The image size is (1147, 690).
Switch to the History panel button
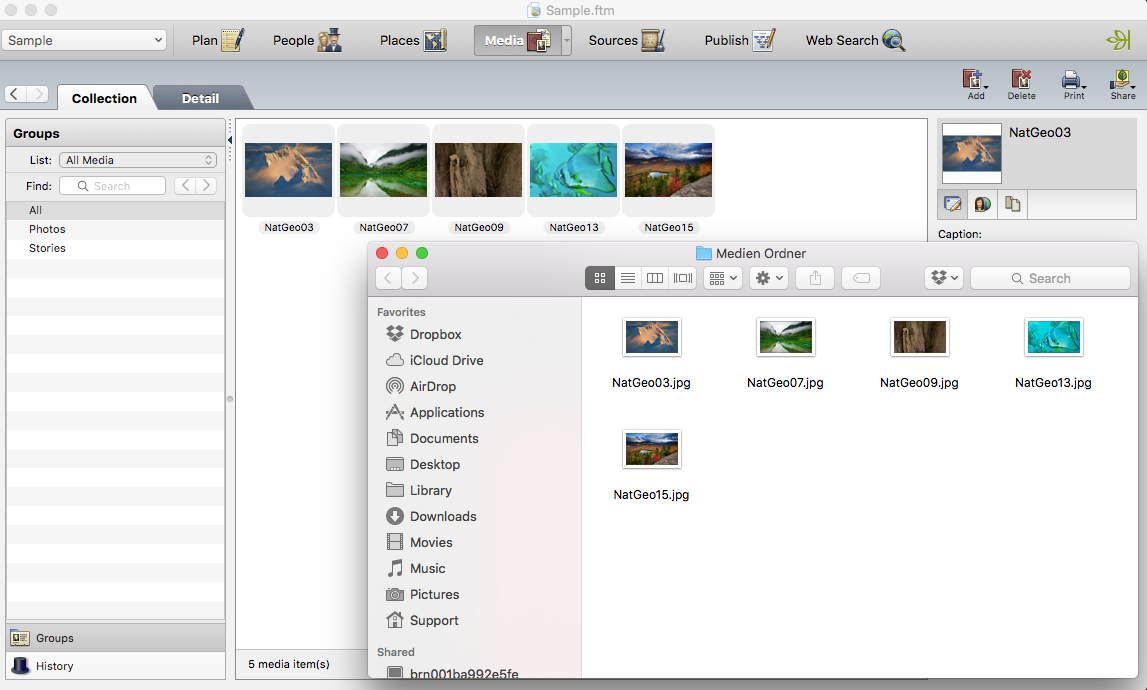(x=116, y=666)
